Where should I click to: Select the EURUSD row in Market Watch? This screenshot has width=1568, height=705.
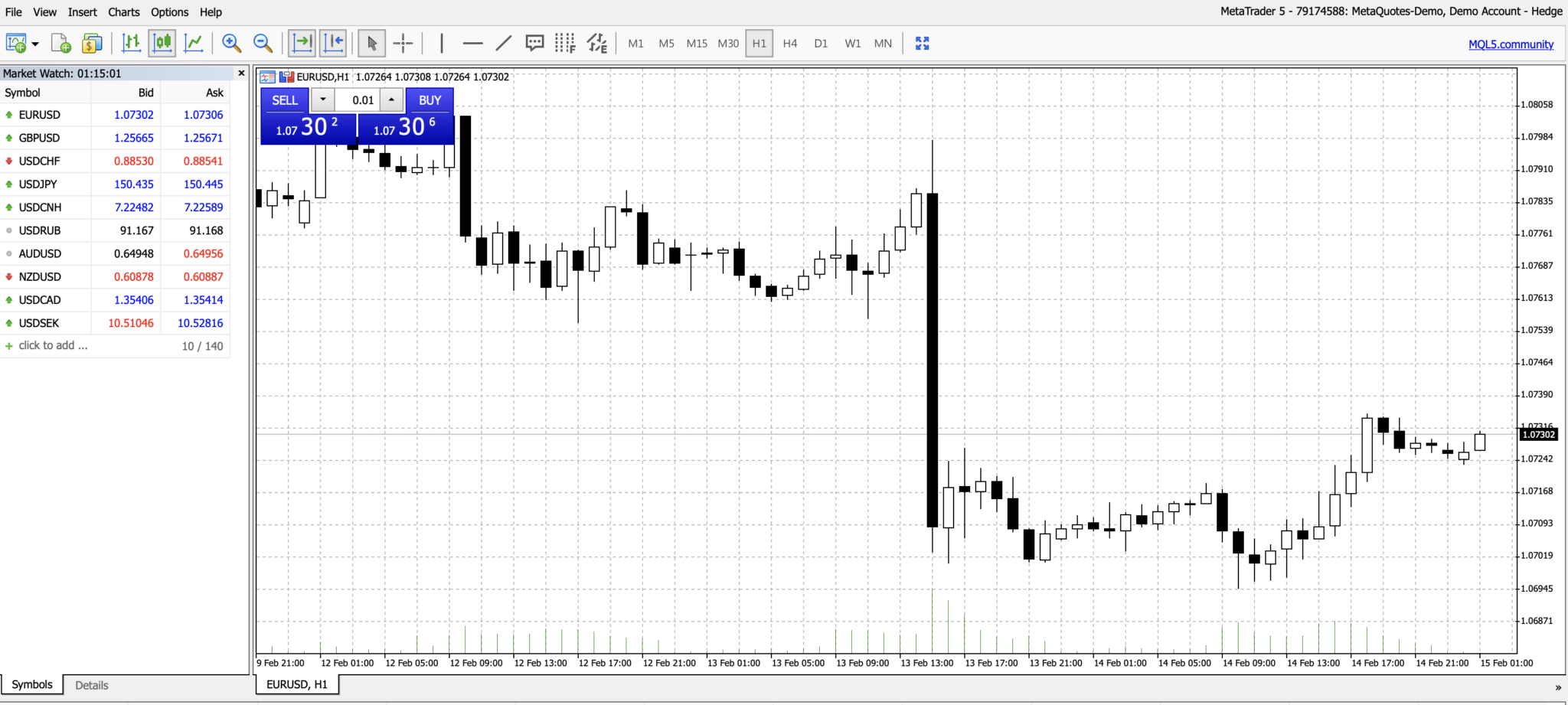click(x=115, y=115)
